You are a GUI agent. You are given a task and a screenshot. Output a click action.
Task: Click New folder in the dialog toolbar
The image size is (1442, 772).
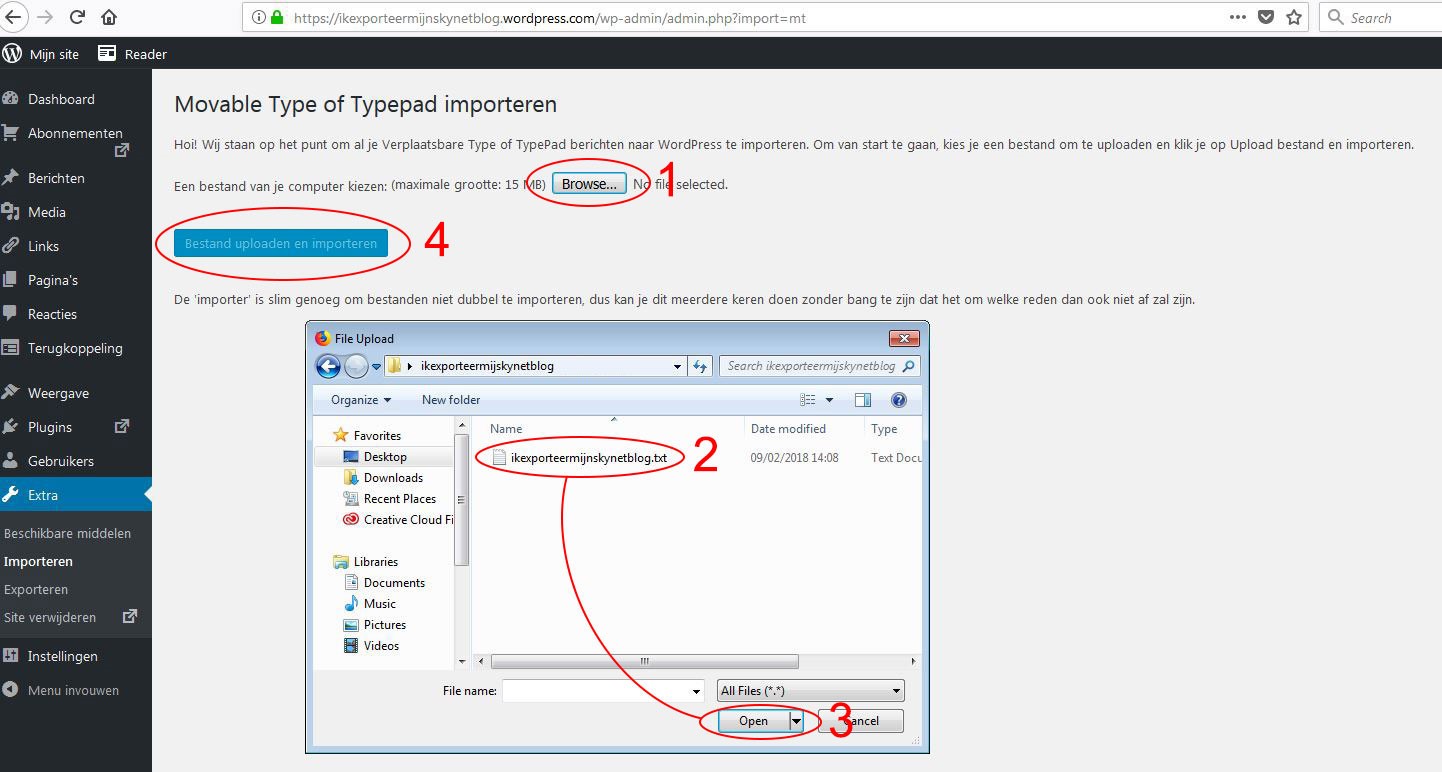(x=451, y=400)
